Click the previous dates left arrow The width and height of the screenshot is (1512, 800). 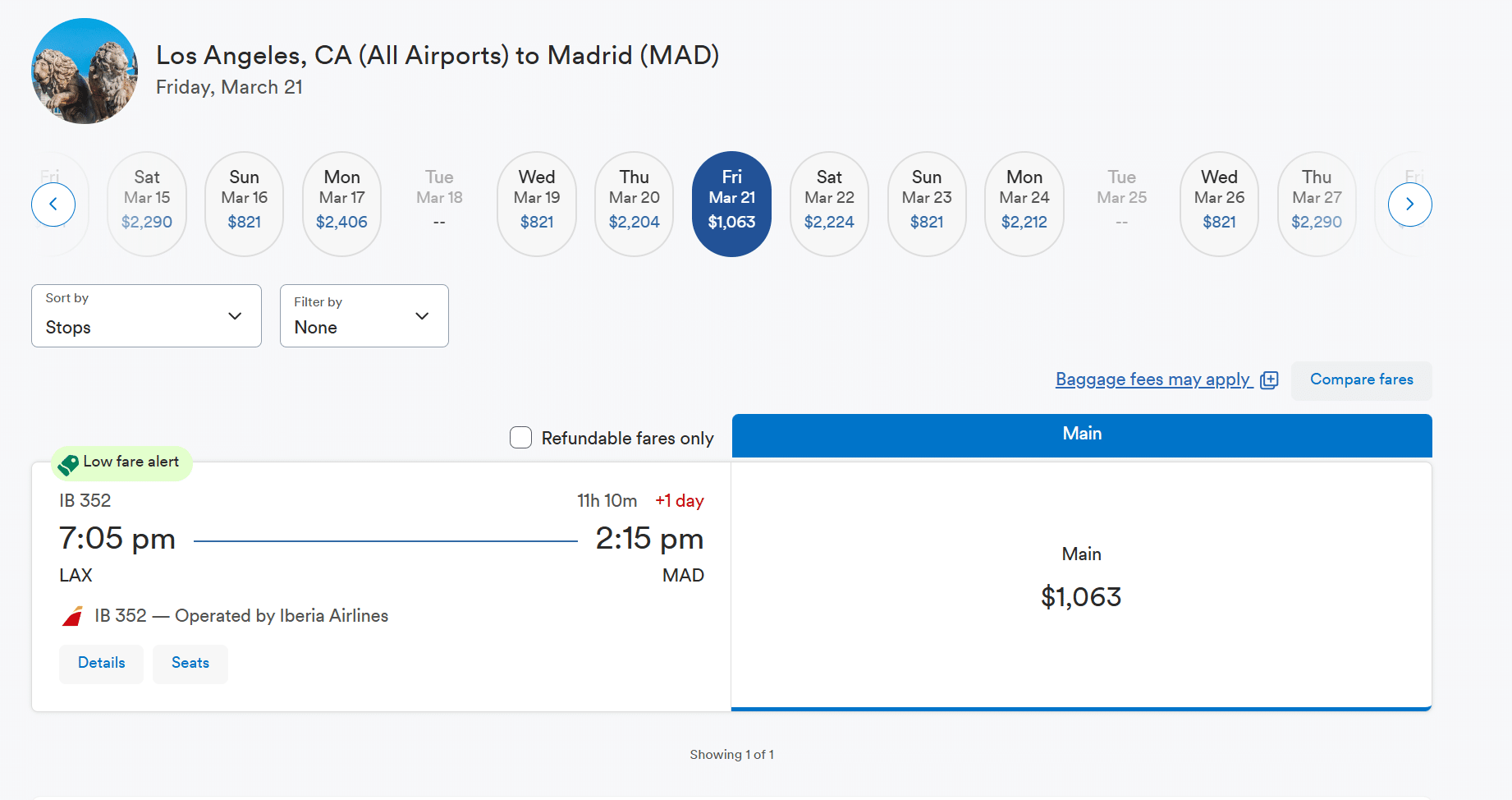tap(53, 205)
